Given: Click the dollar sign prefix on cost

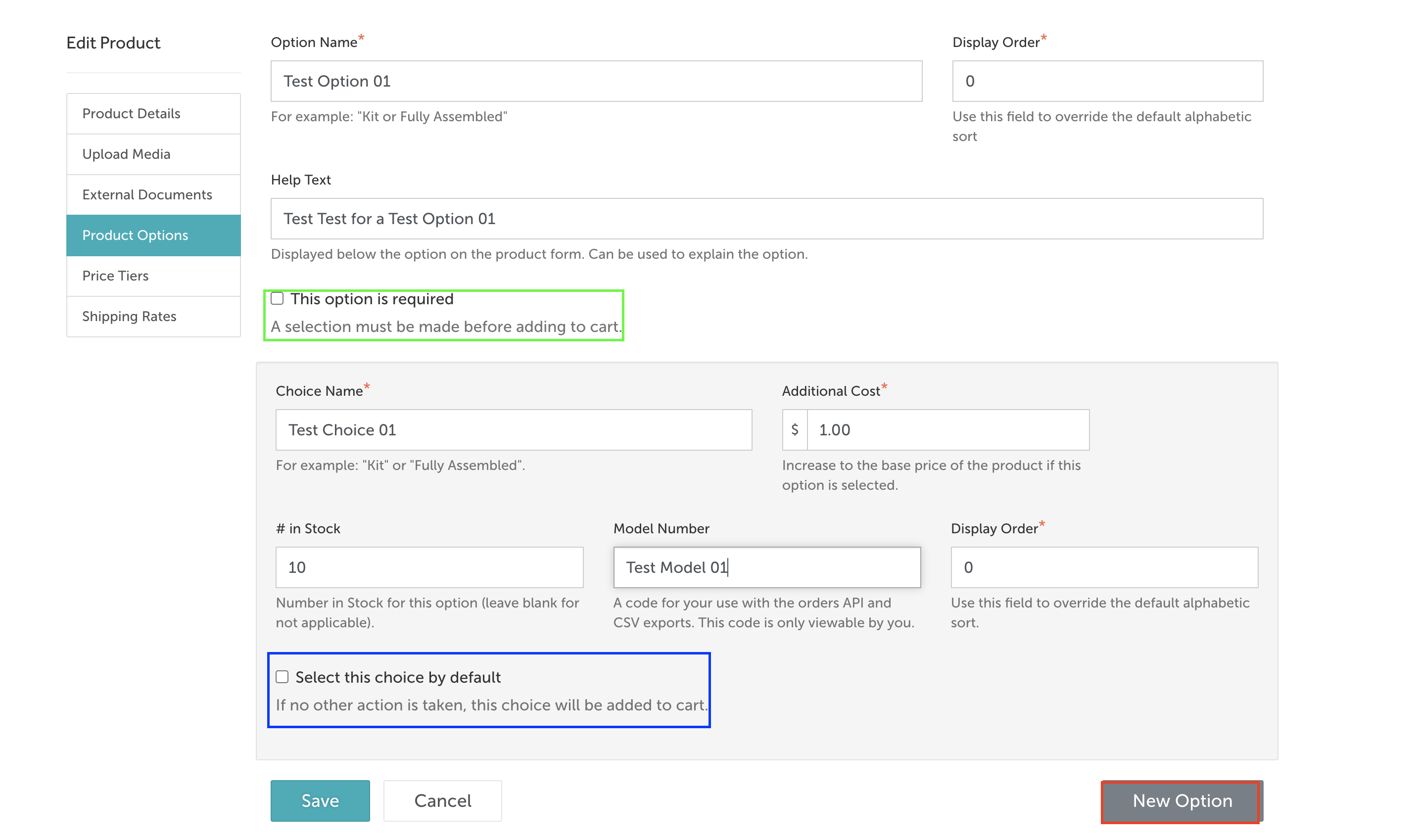Looking at the screenshot, I should 794,429.
